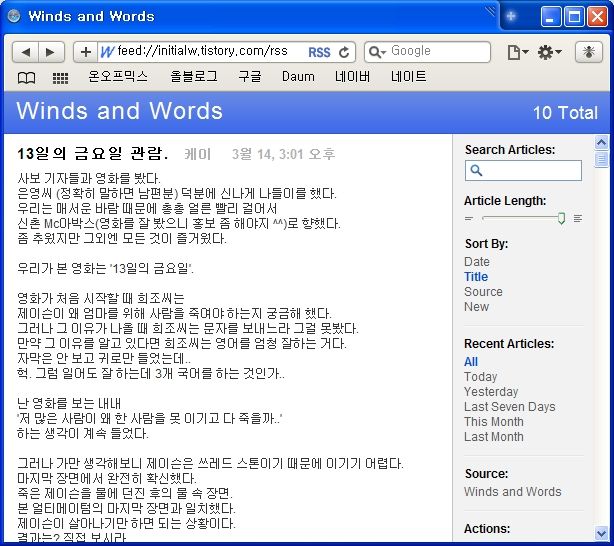Image resolution: width=614 pixels, height=546 pixels.
Task: Open article title 13일의 금요일 관람.
Action: tap(93, 154)
